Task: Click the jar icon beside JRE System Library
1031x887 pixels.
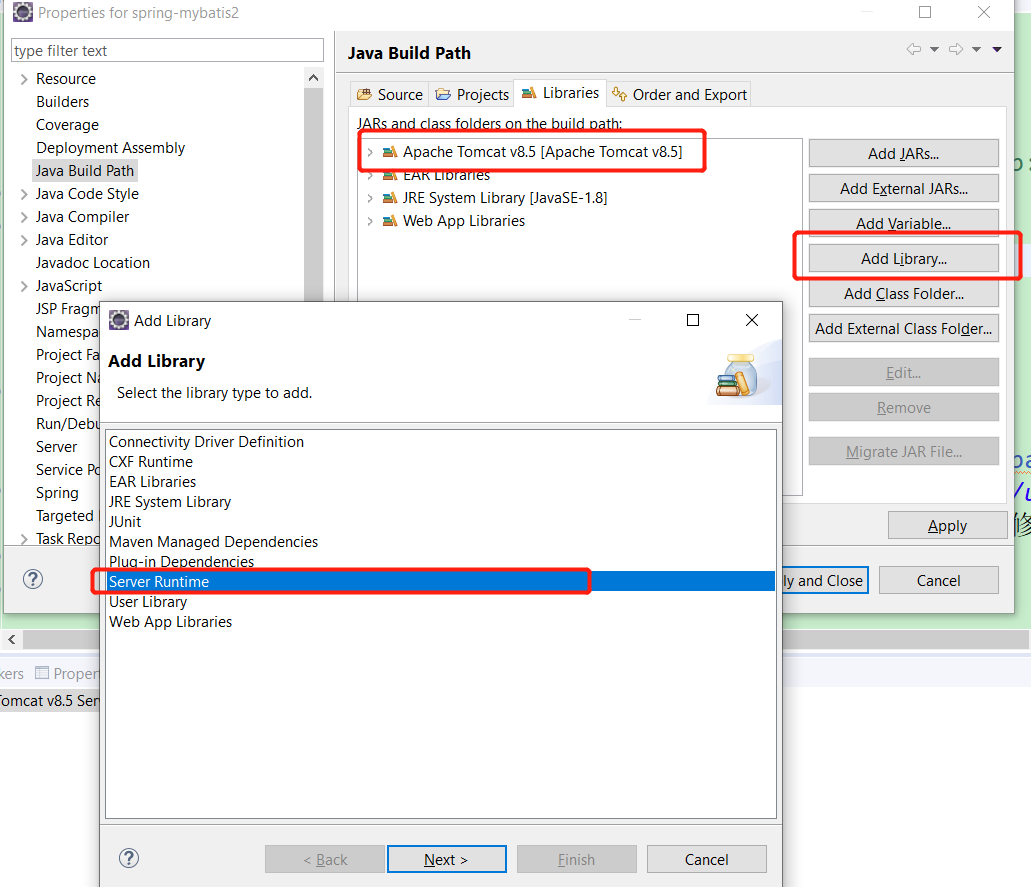Action: 388,197
